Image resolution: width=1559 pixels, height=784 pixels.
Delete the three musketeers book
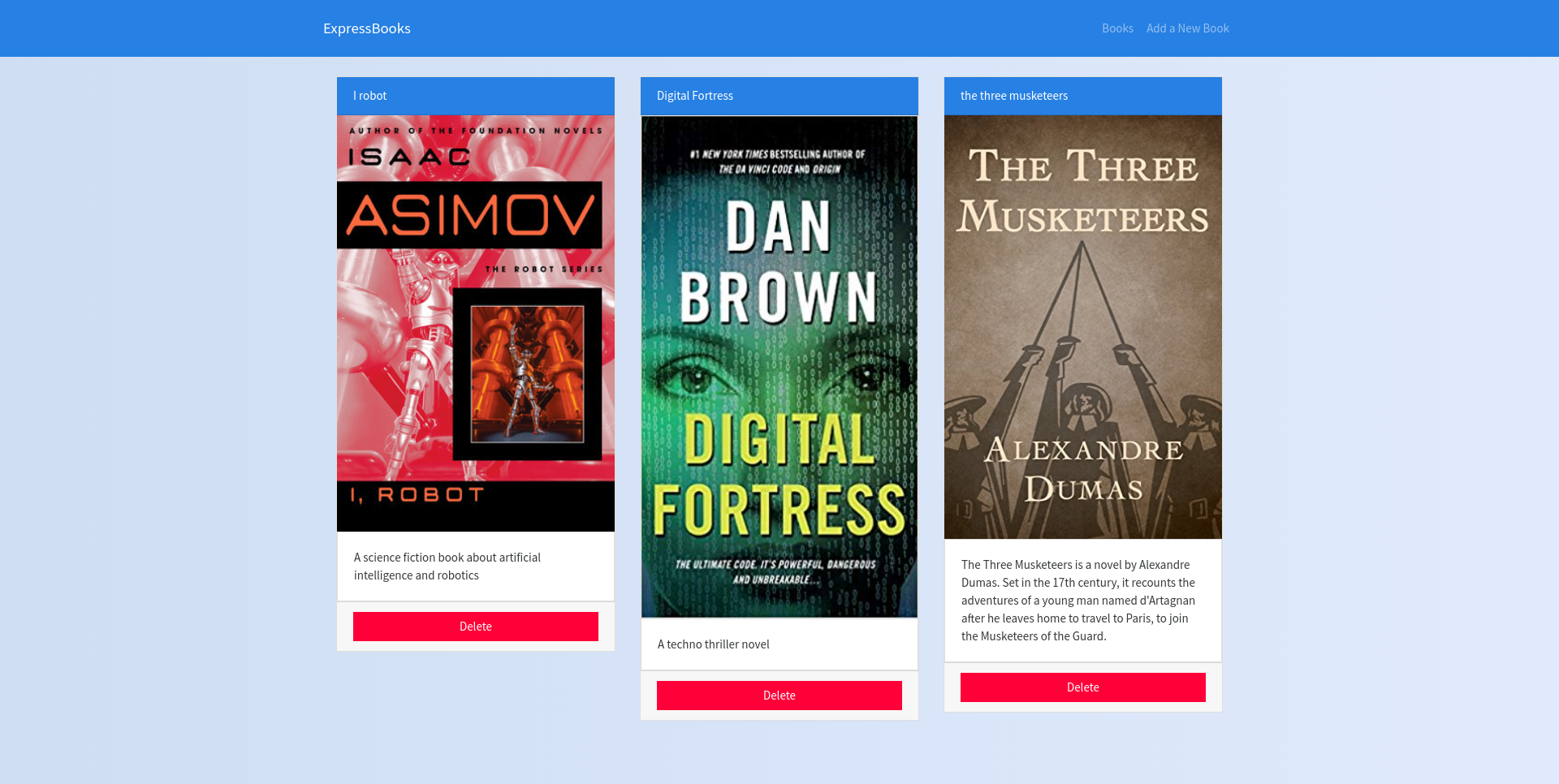[x=1083, y=687]
